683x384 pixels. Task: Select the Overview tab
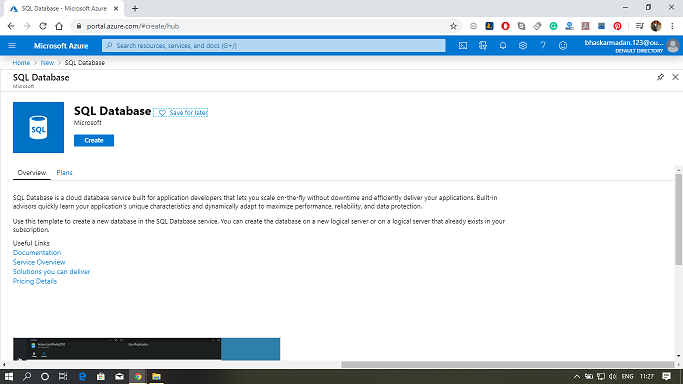31,173
